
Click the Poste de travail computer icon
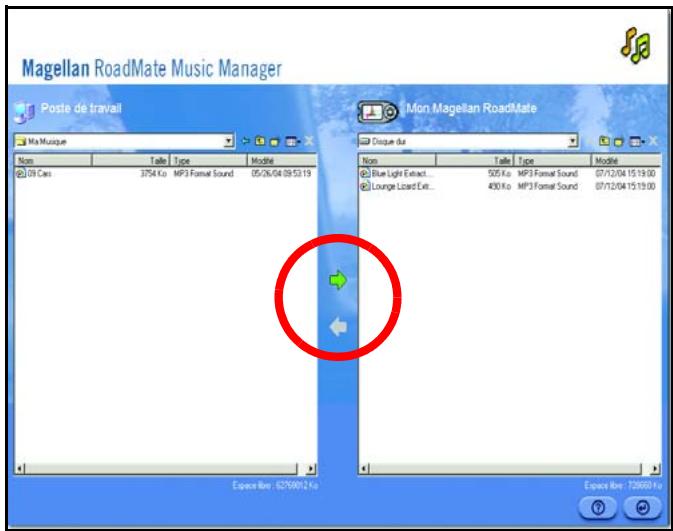[x=24, y=112]
